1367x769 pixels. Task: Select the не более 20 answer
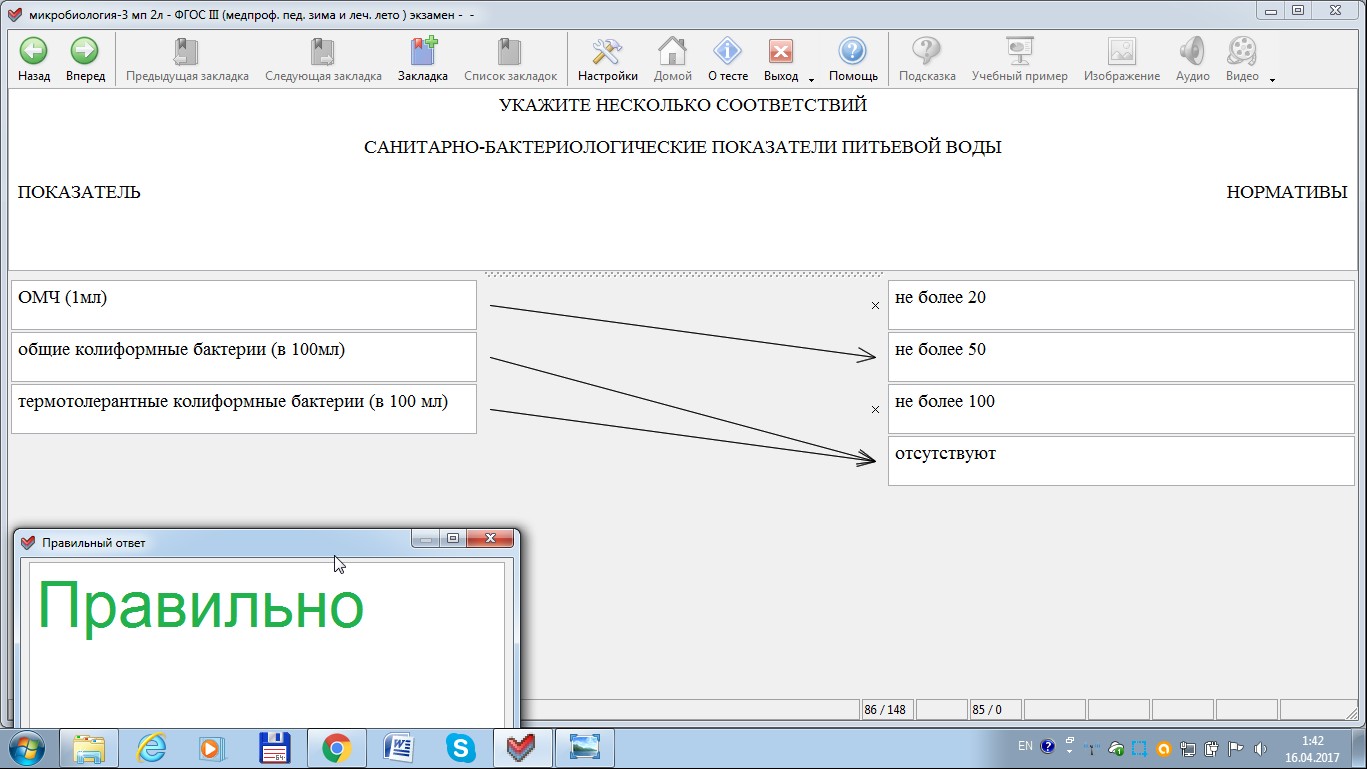[1121, 305]
